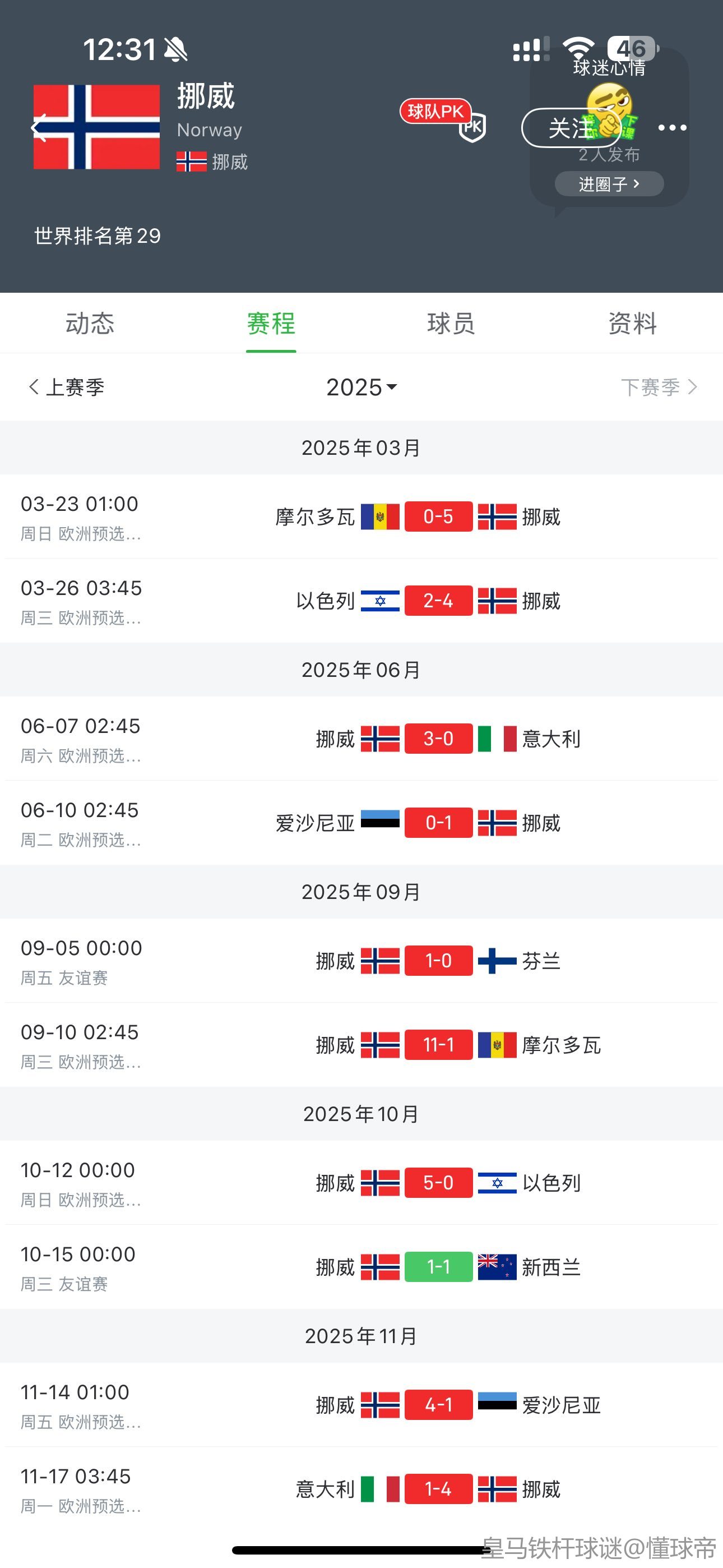Tap Finland flag in 1-0 match
This screenshot has width=723, height=1568.
(x=497, y=961)
